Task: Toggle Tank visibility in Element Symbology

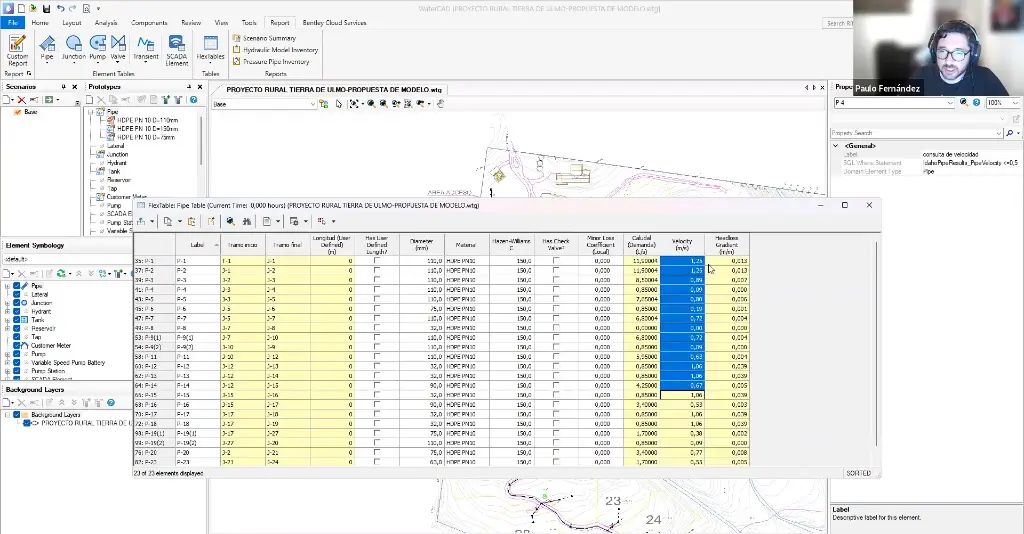Action: point(17,320)
